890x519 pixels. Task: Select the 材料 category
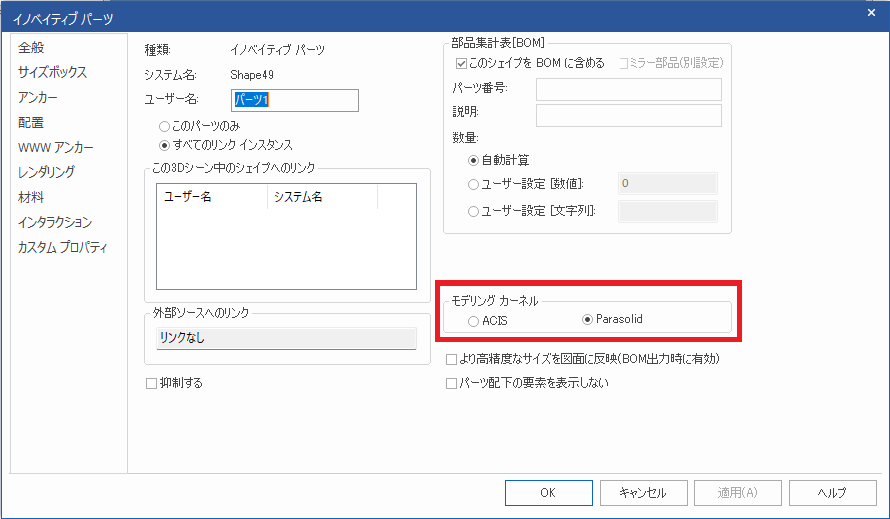click(x=31, y=198)
